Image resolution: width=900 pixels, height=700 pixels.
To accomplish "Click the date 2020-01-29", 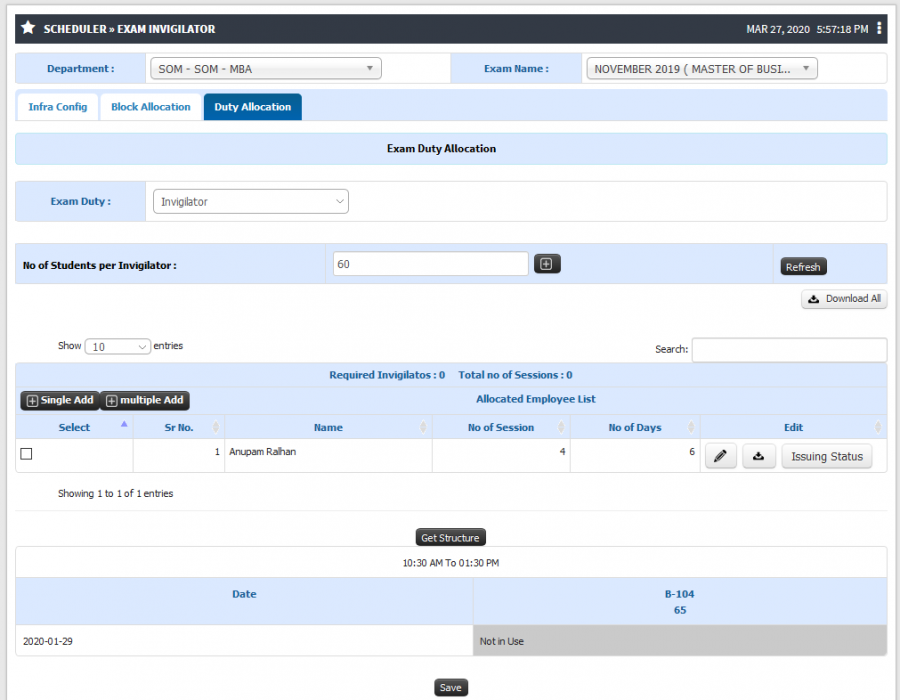I will coord(48,641).
